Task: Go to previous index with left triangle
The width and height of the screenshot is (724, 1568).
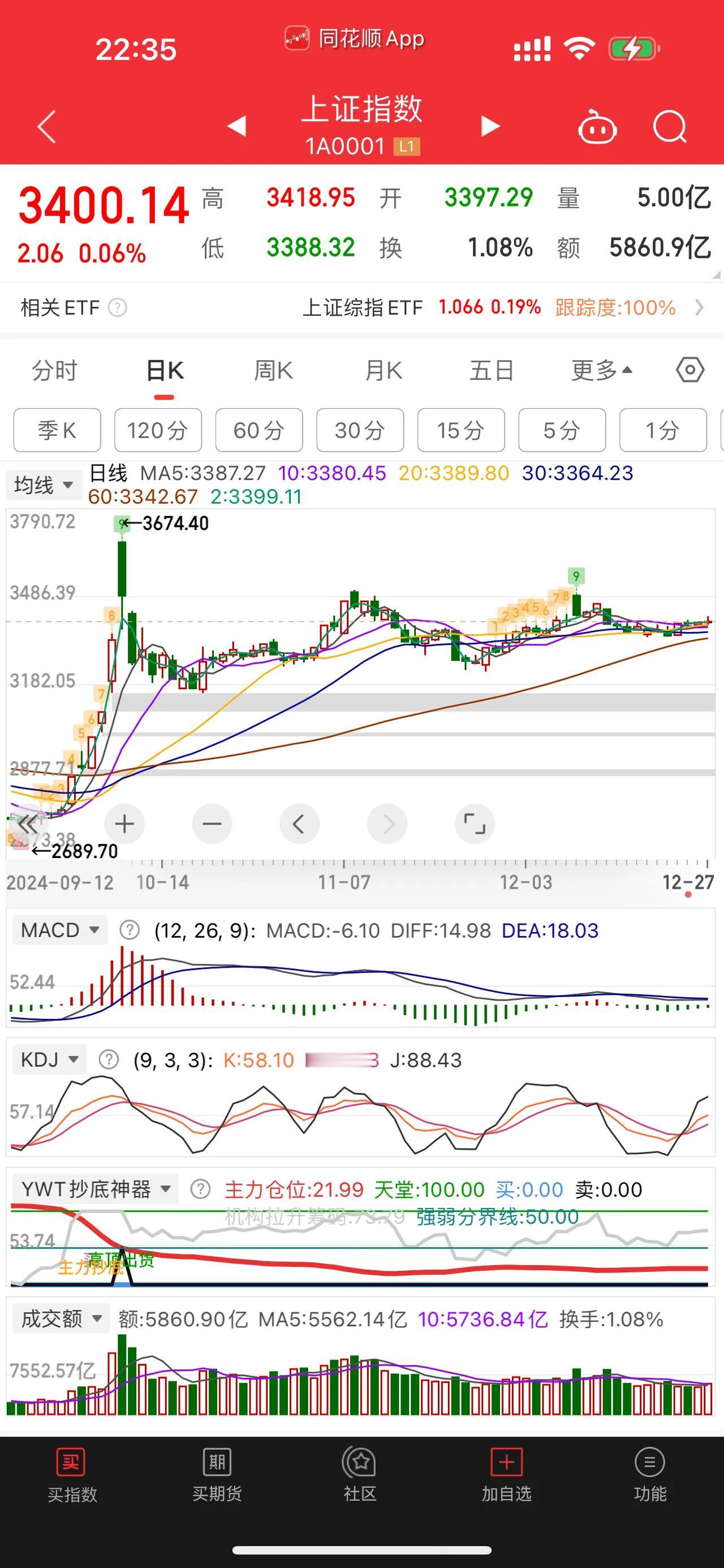Action: (236, 126)
